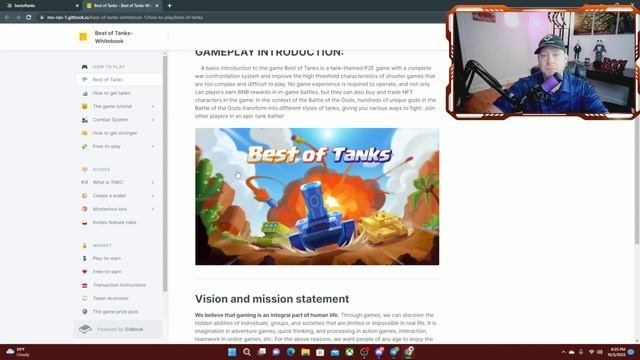Viewport: 640px width, 360px height.
Task: Click the cat face icon beside The game tutorial
Action: (x=84, y=107)
